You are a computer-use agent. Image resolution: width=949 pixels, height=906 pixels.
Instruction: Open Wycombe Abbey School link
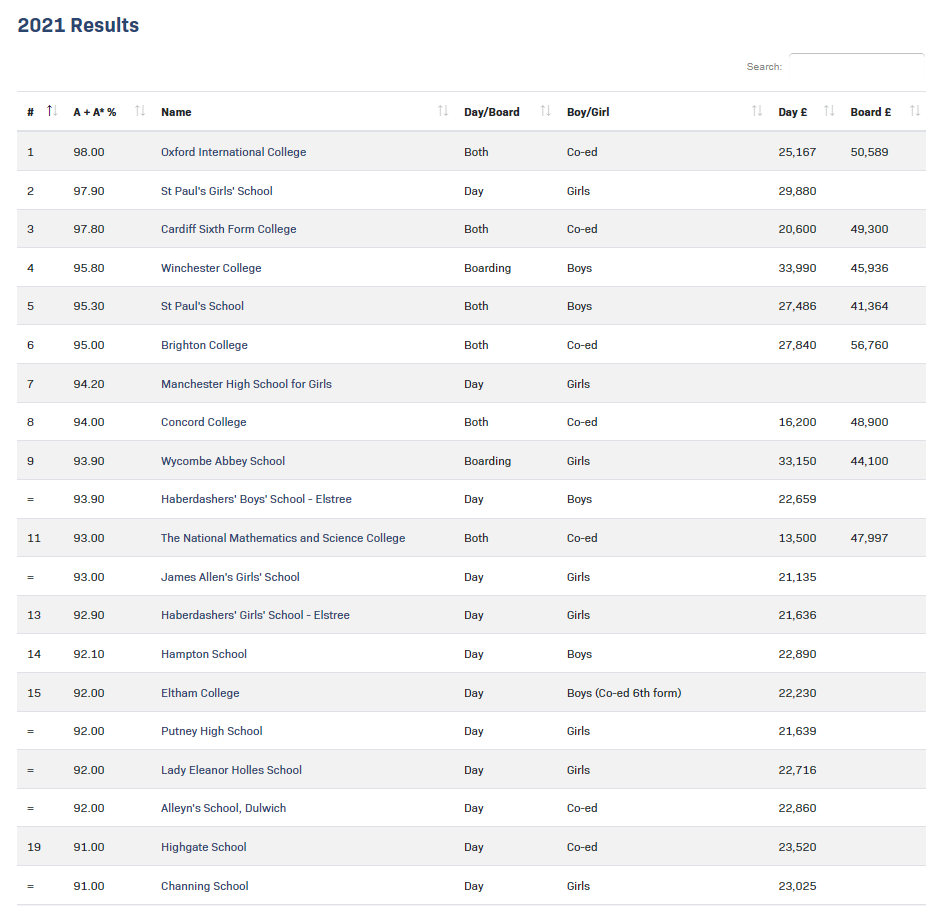(x=223, y=461)
